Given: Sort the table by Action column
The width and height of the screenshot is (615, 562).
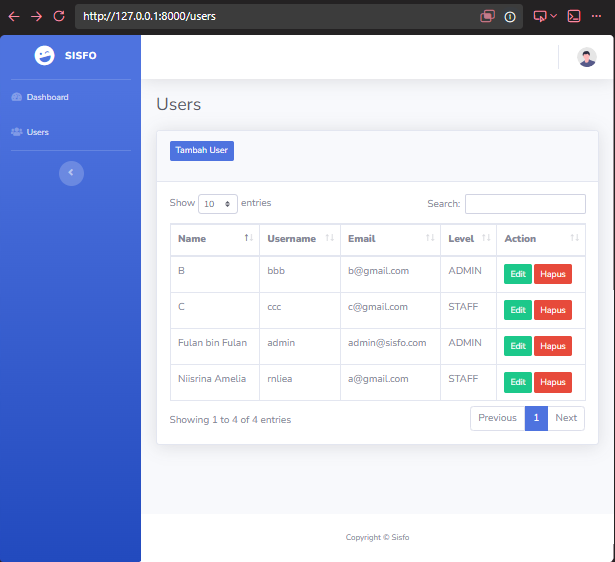Looking at the screenshot, I should point(541,239).
